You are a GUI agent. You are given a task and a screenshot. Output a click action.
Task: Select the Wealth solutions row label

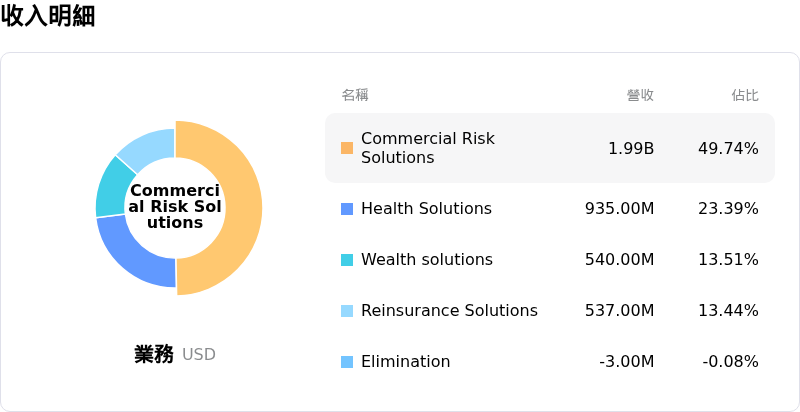point(426,260)
